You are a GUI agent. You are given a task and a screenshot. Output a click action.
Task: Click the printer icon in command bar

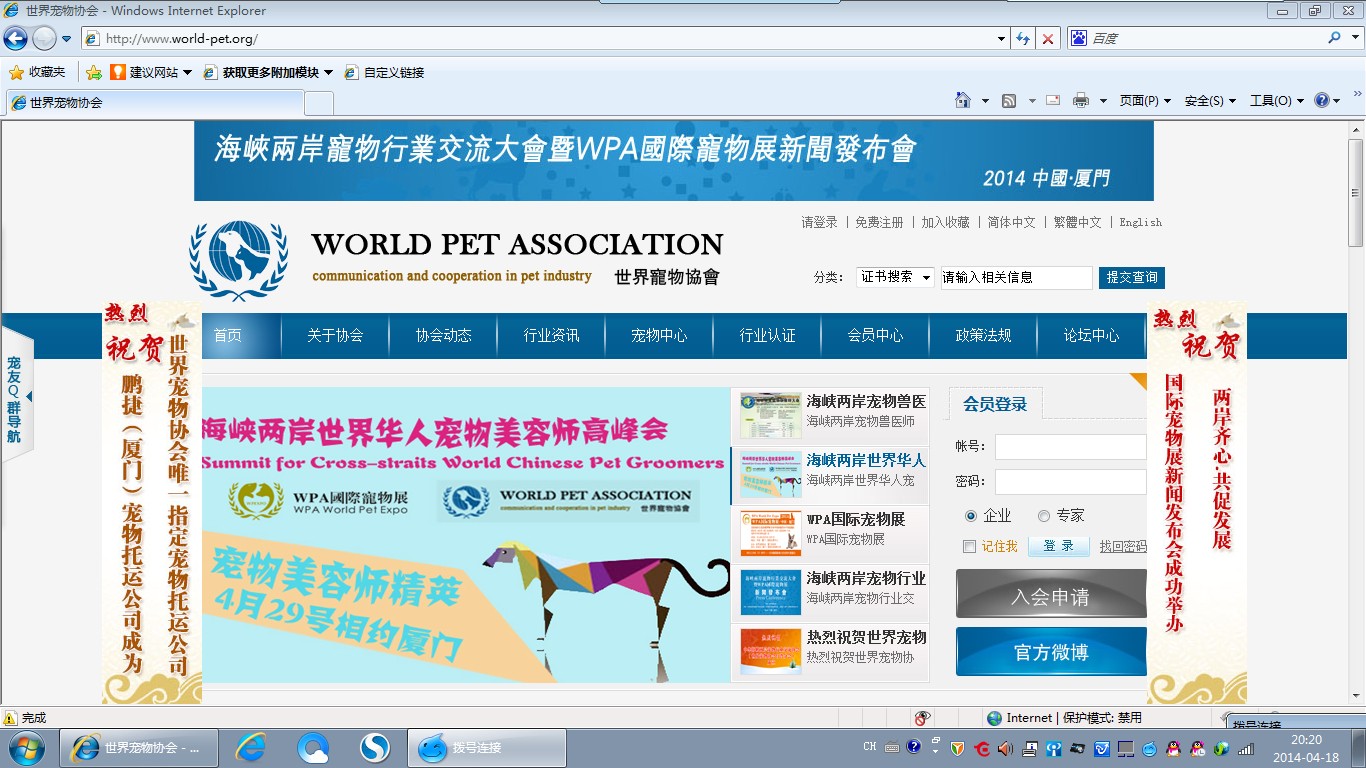(1080, 100)
